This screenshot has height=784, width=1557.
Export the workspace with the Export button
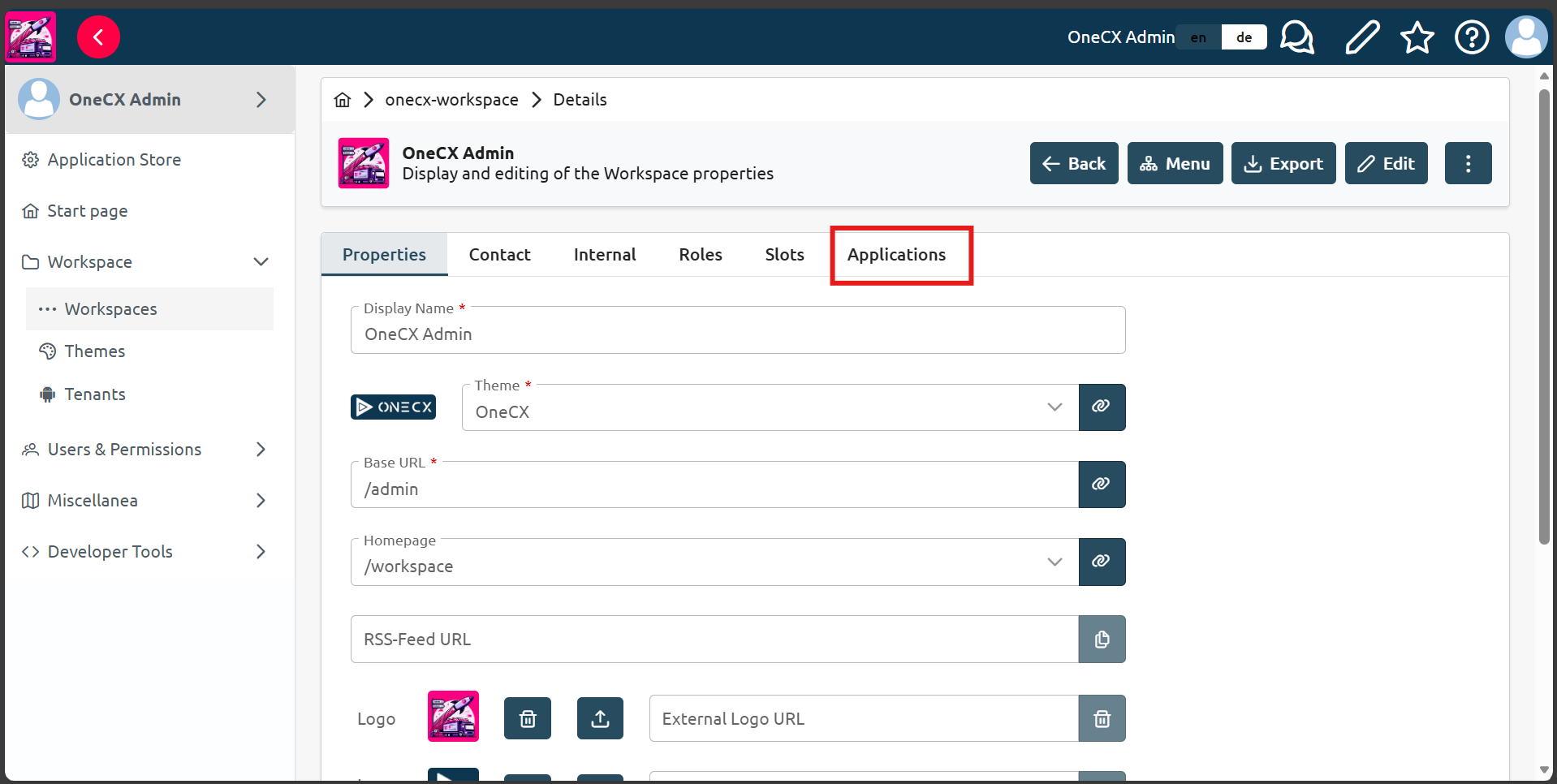tap(1283, 162)
